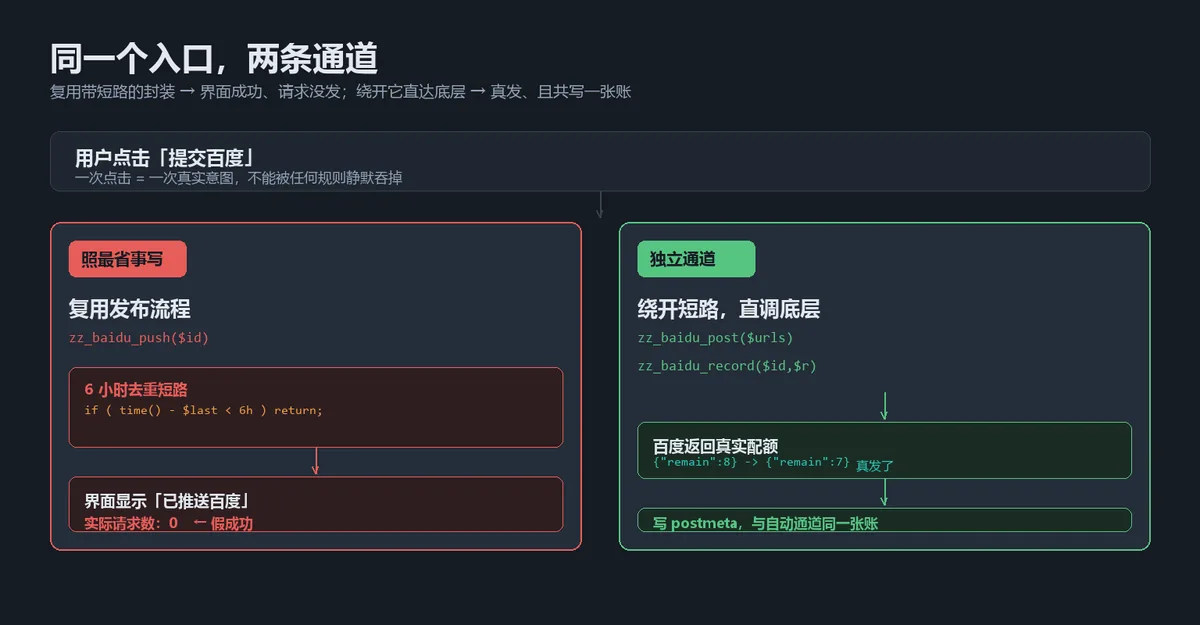Click the title 同一个入口,两条通道
Screen dimensions: 1200x625
[214, 59]
